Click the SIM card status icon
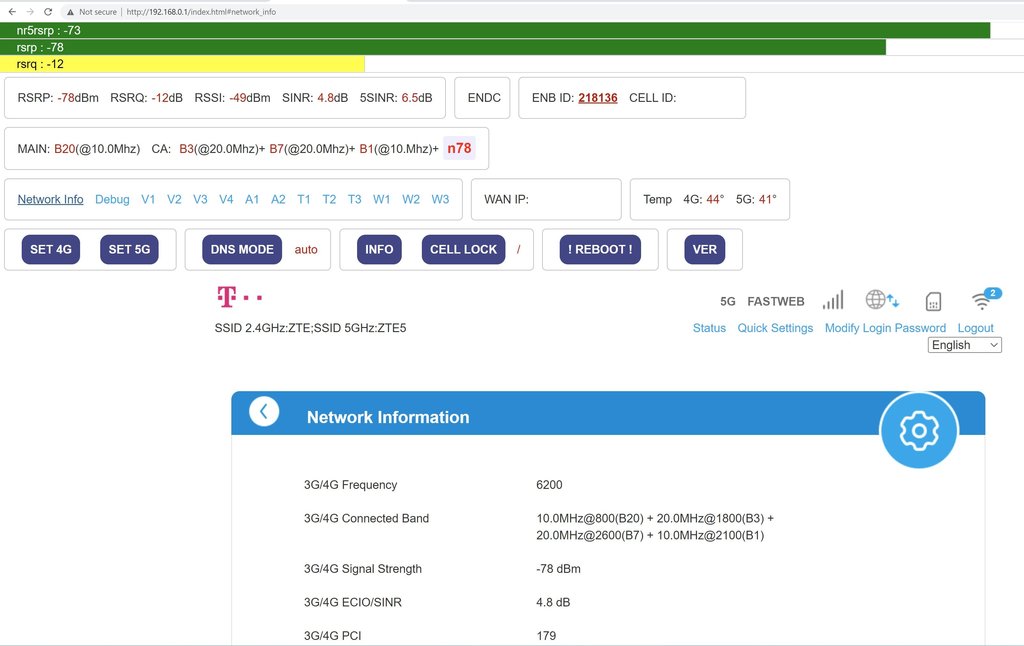The width and height of the screenshot is (1024, 646). (x=934, y=301)
